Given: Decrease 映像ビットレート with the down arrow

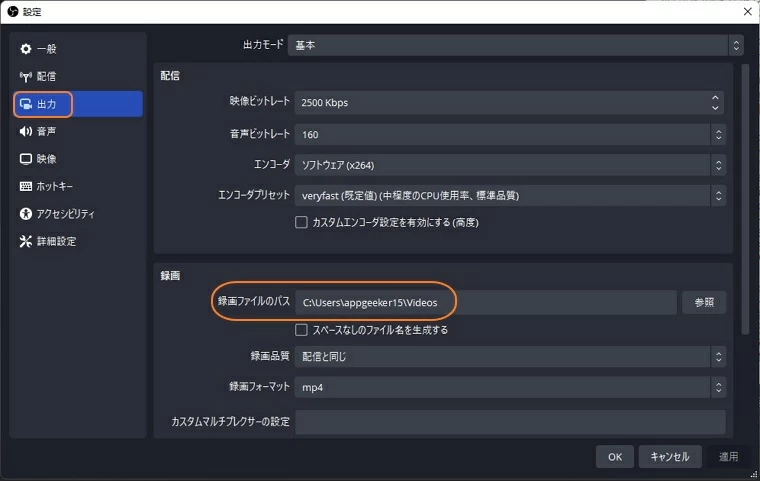Looking at the screenshot, I should click(x=715, y=108).
